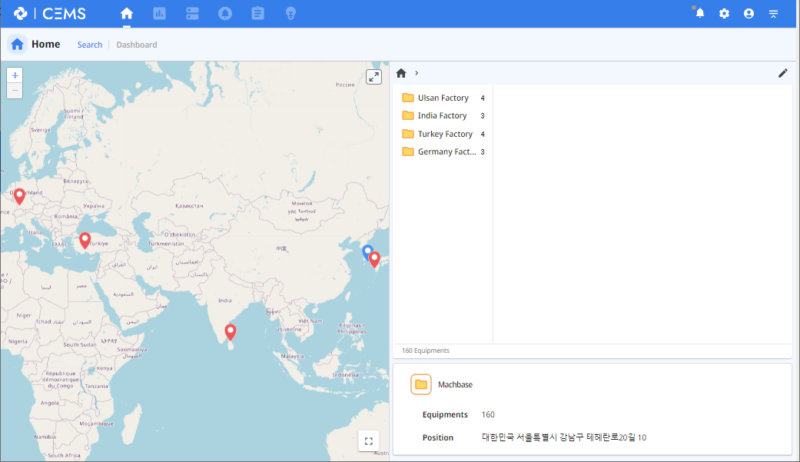Open settings via the gear icon
The width and height of the screenshot is (800, 462).
724,14
